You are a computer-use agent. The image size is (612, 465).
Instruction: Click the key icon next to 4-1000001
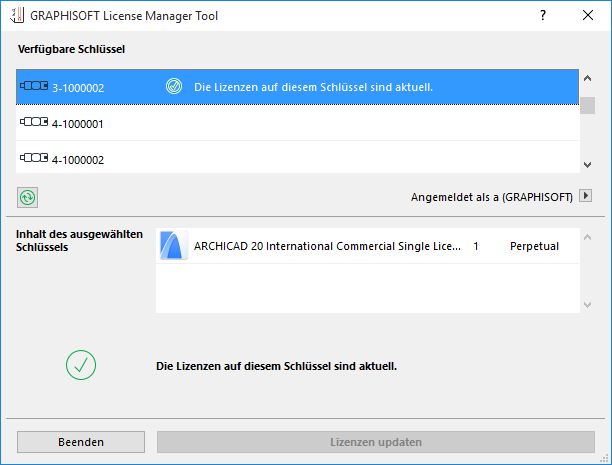coord(34,123)
